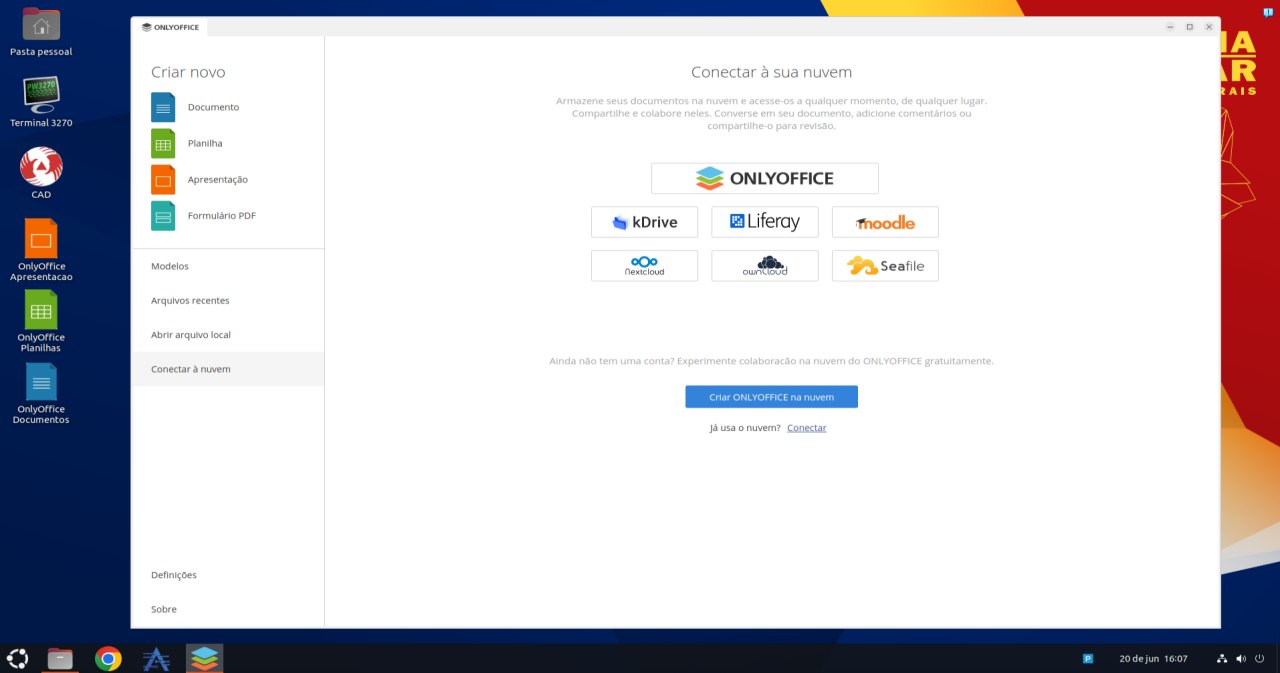Connect to Nextcloud storage
Viewport: 1280px width, 673px height.
pos(644,265)
